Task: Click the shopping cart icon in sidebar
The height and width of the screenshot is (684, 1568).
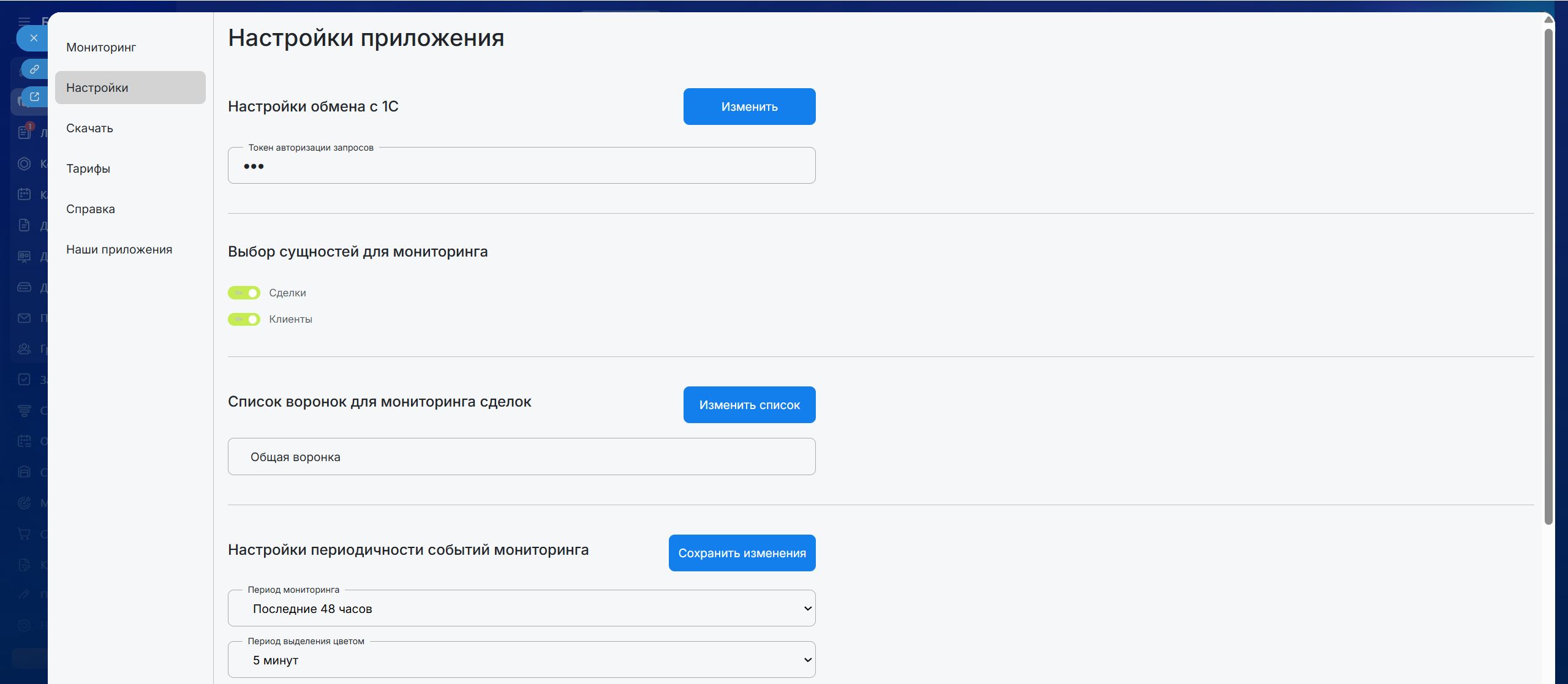Action: 24,534
